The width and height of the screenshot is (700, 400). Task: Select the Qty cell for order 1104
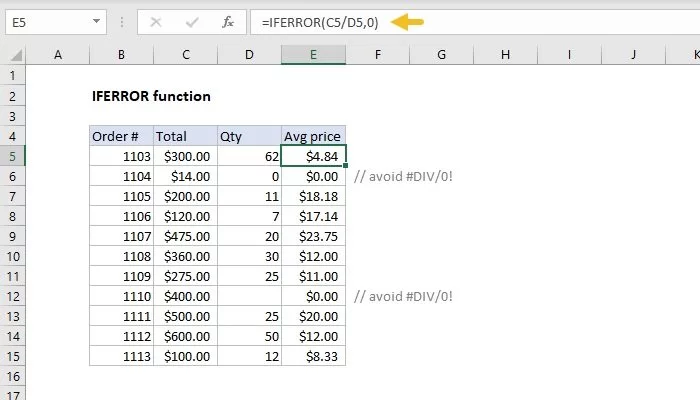(250, 176)
